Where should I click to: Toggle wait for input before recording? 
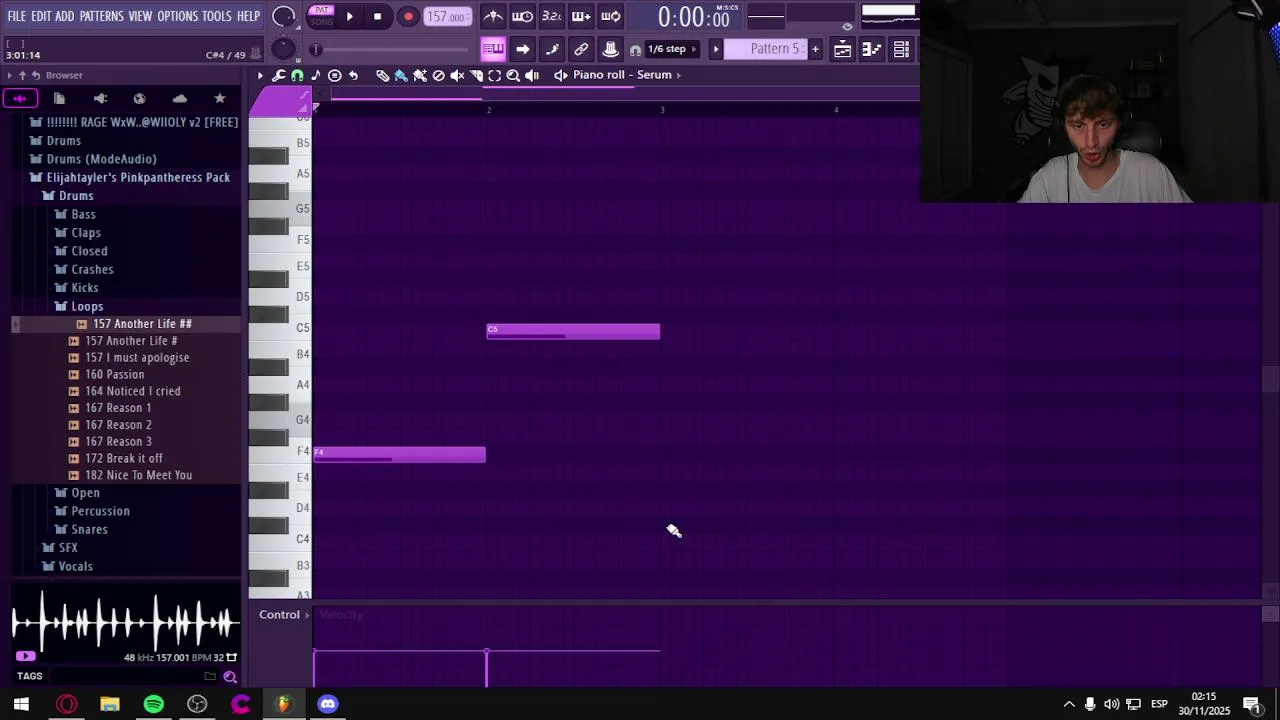pyautogui.click(x=522, y=16)
